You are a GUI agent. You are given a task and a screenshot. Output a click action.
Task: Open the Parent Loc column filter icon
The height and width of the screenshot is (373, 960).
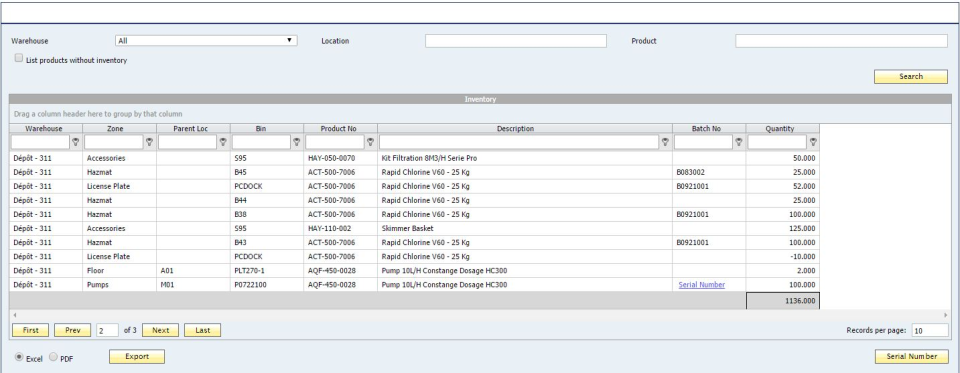tap(223, 141)
